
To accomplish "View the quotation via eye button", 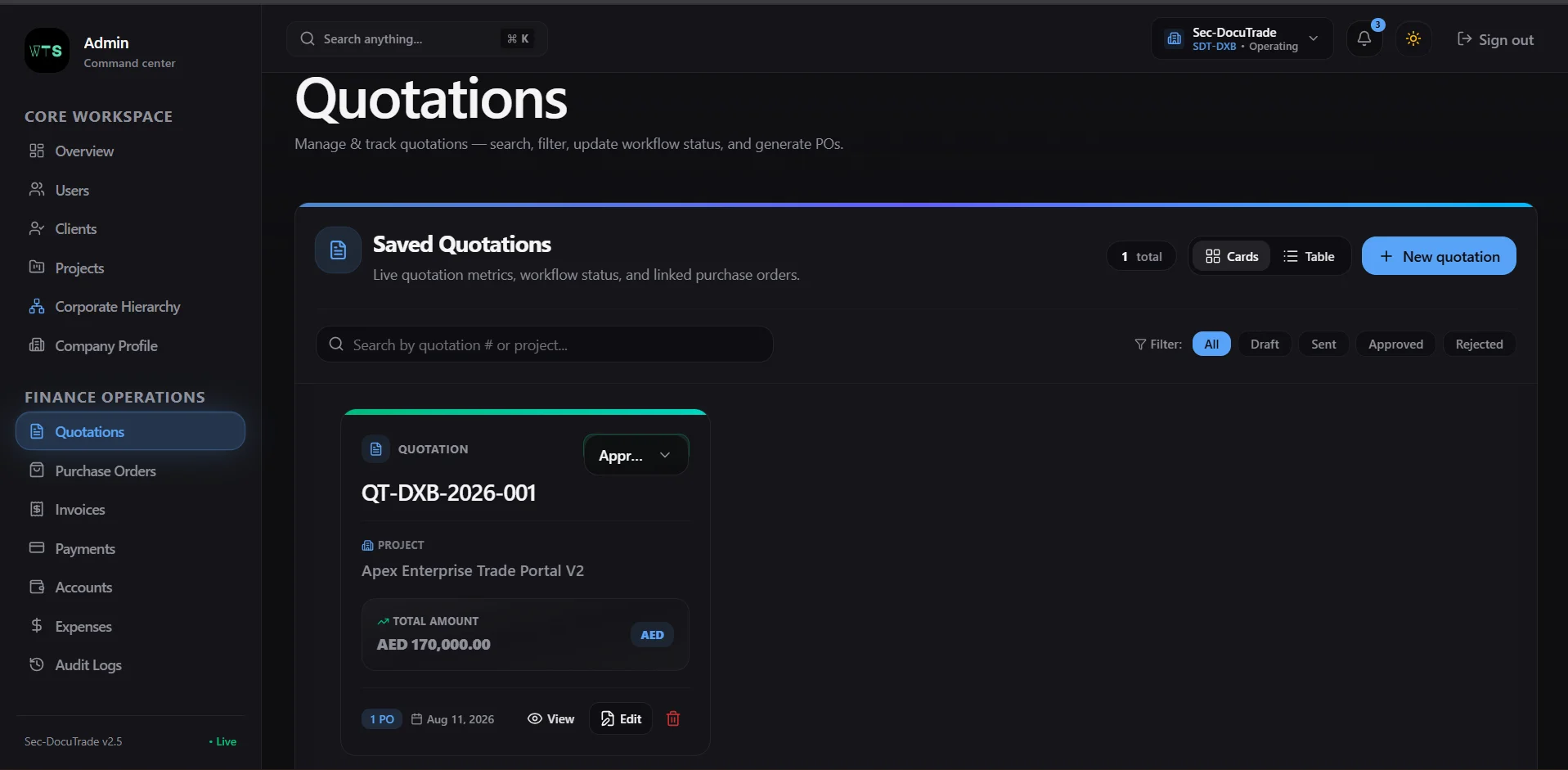I will coord(550,718).
